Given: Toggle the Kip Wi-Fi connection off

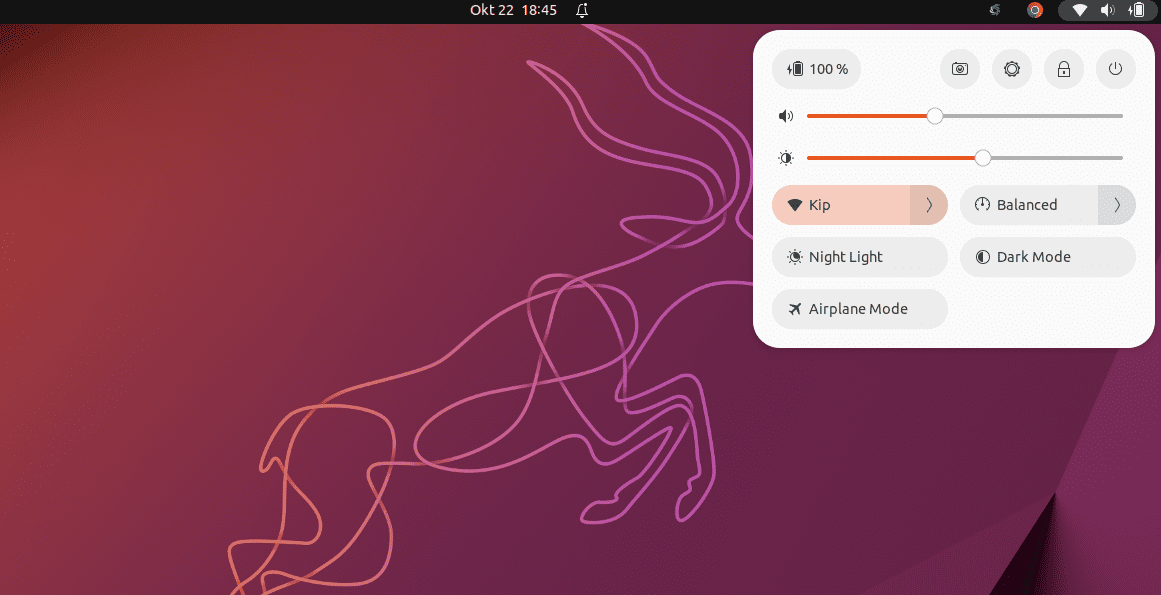Looking at the screenshot, I should (841, 205).
